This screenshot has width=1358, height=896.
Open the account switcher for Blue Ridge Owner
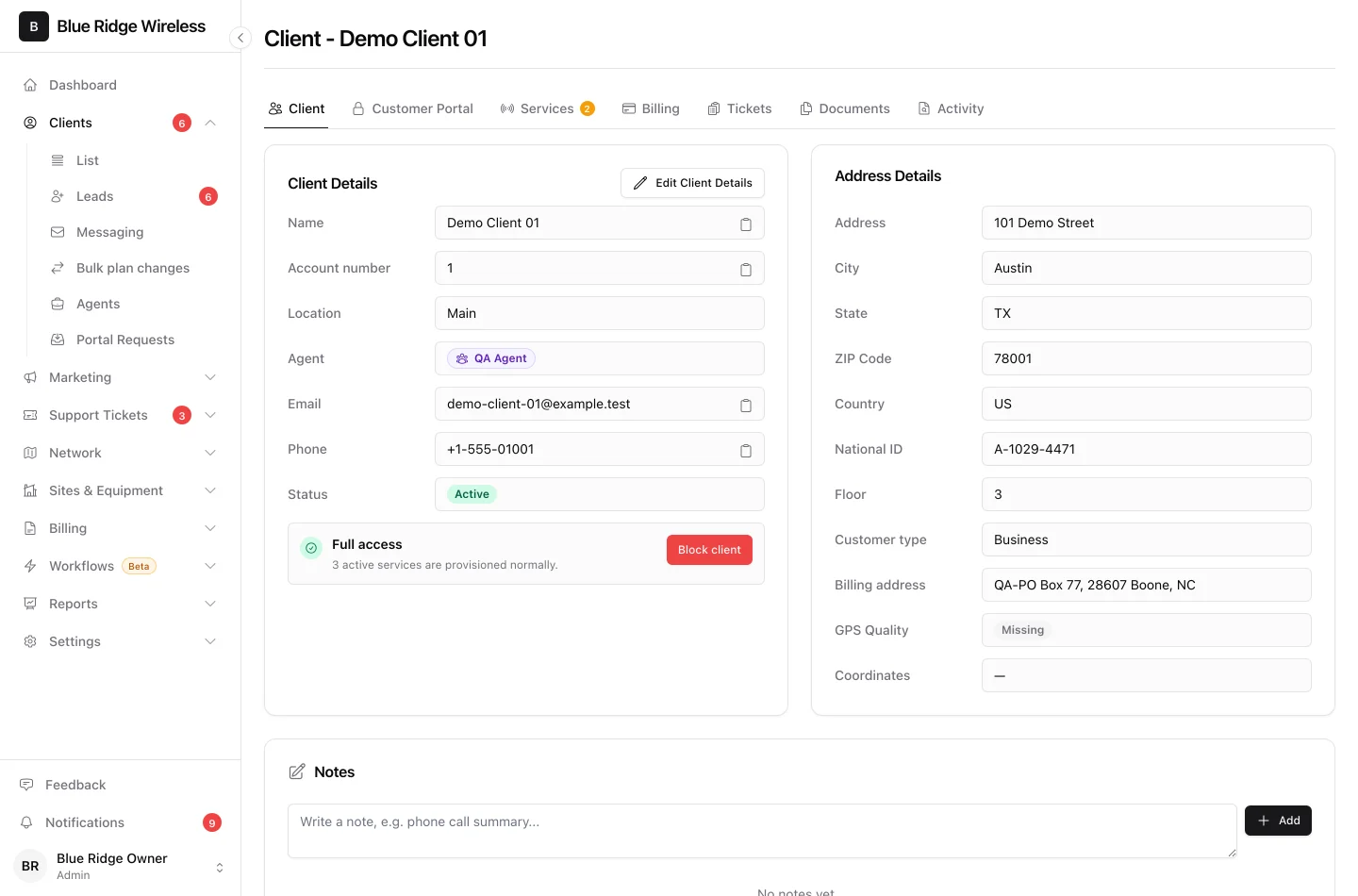click(220, 868)
